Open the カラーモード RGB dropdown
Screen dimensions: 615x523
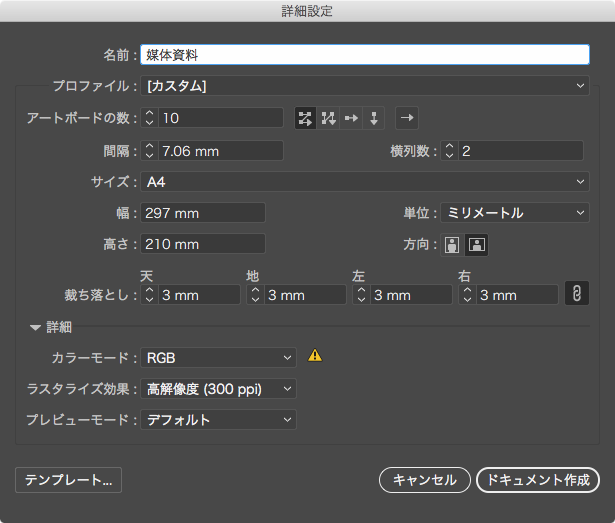coord(218,357)
